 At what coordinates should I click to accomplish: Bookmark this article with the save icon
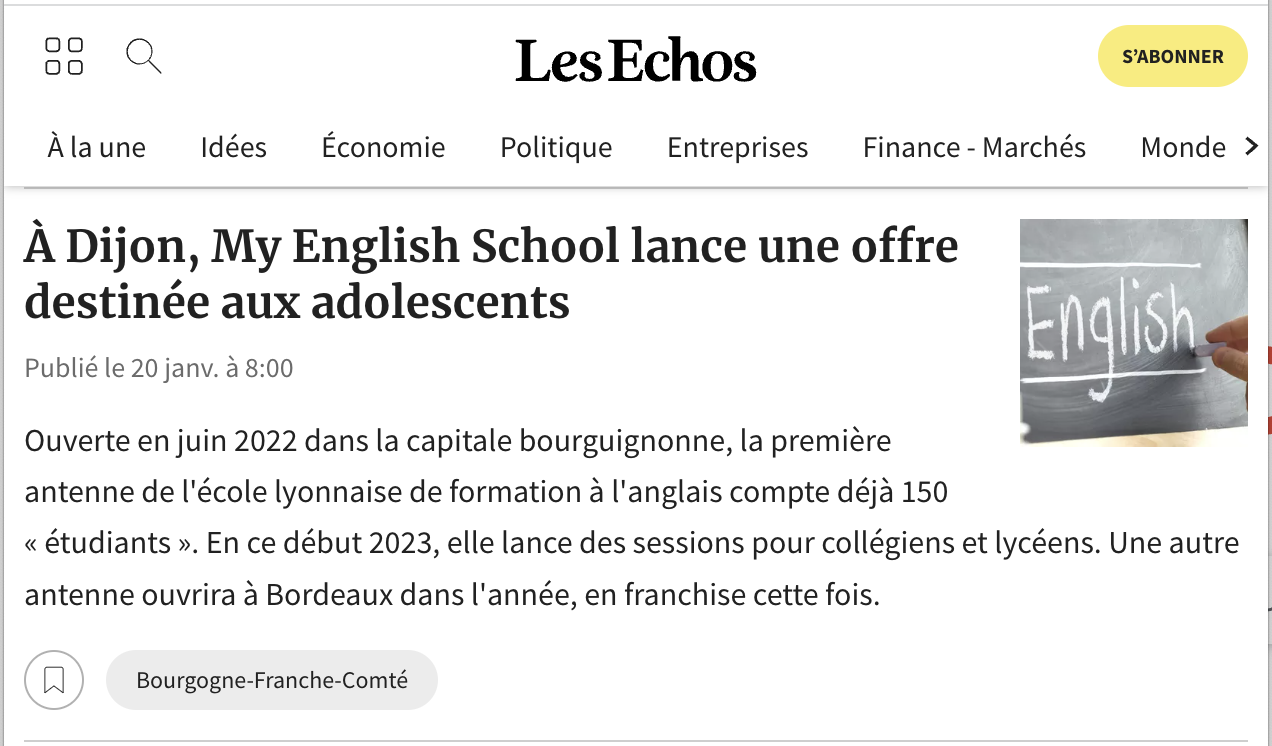pyautogui.click(x=54, y=680)
